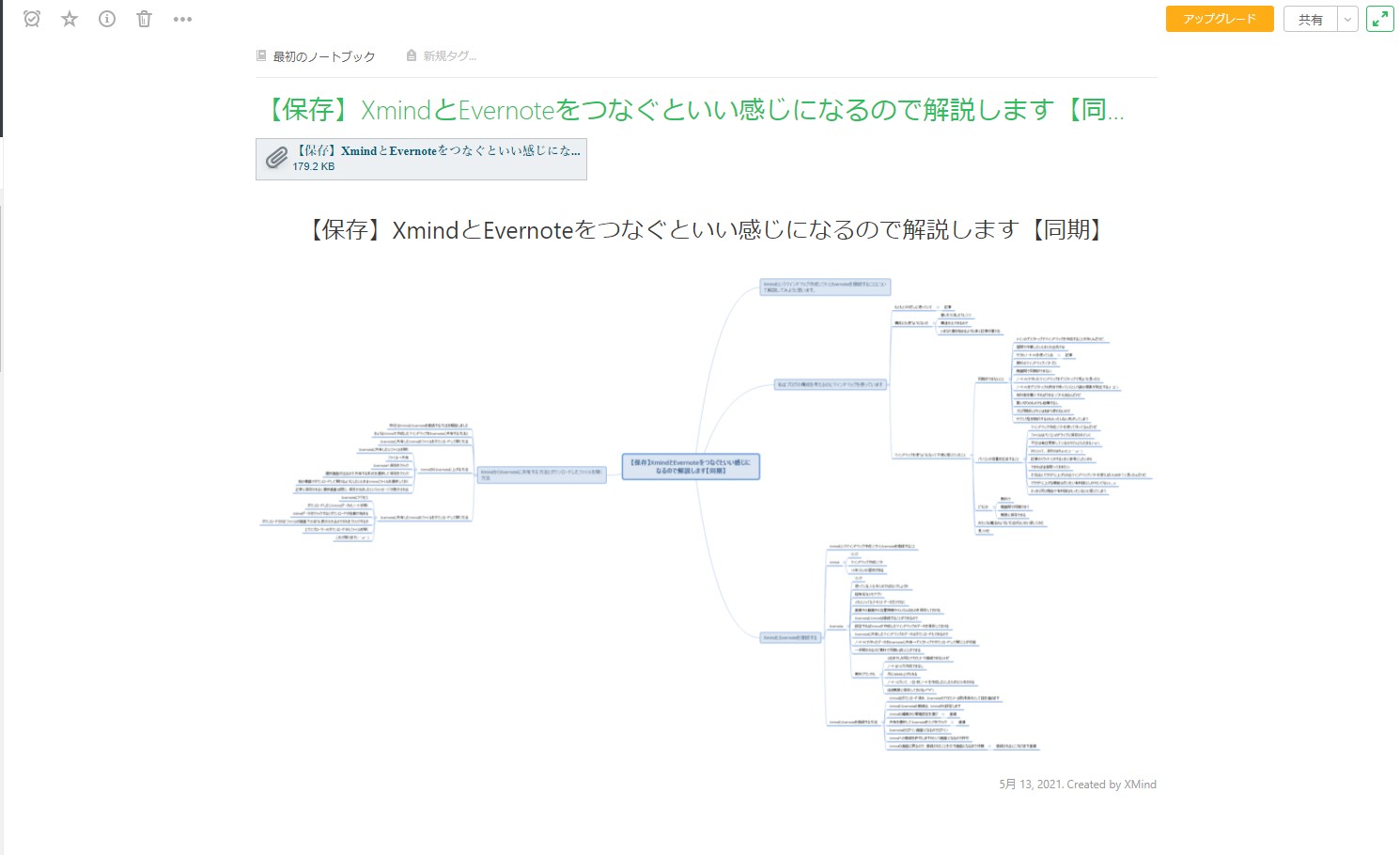The width and height of the screenshot is (1400, 855).
Task: Click the orange アップグレード button
Action: (1219, 19)
